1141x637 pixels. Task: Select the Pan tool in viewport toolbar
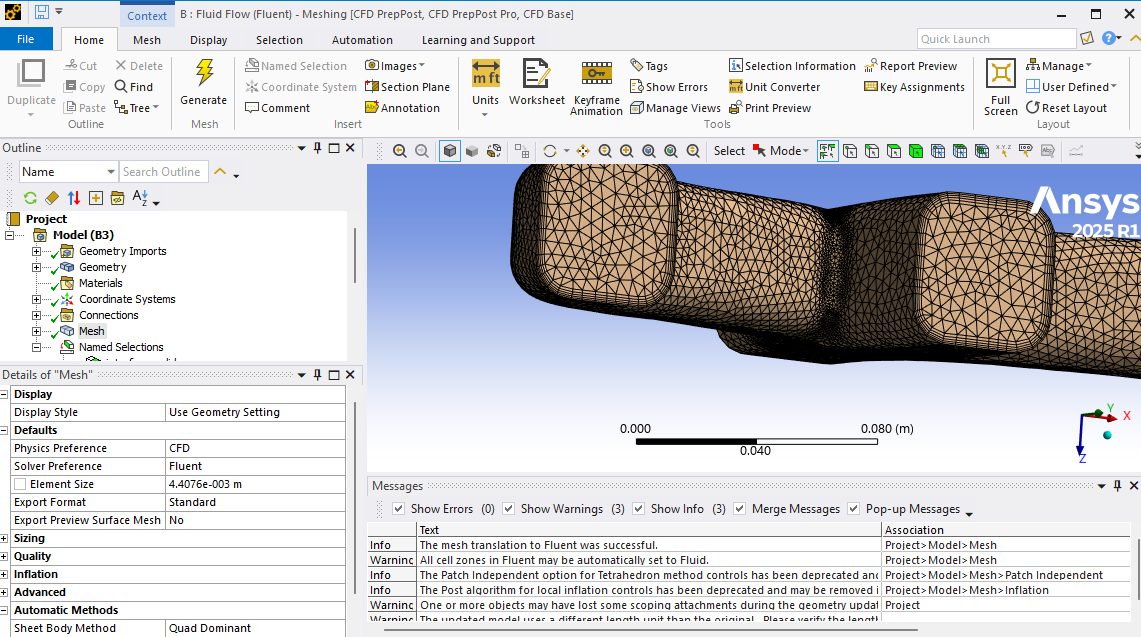tap(582, 151)
